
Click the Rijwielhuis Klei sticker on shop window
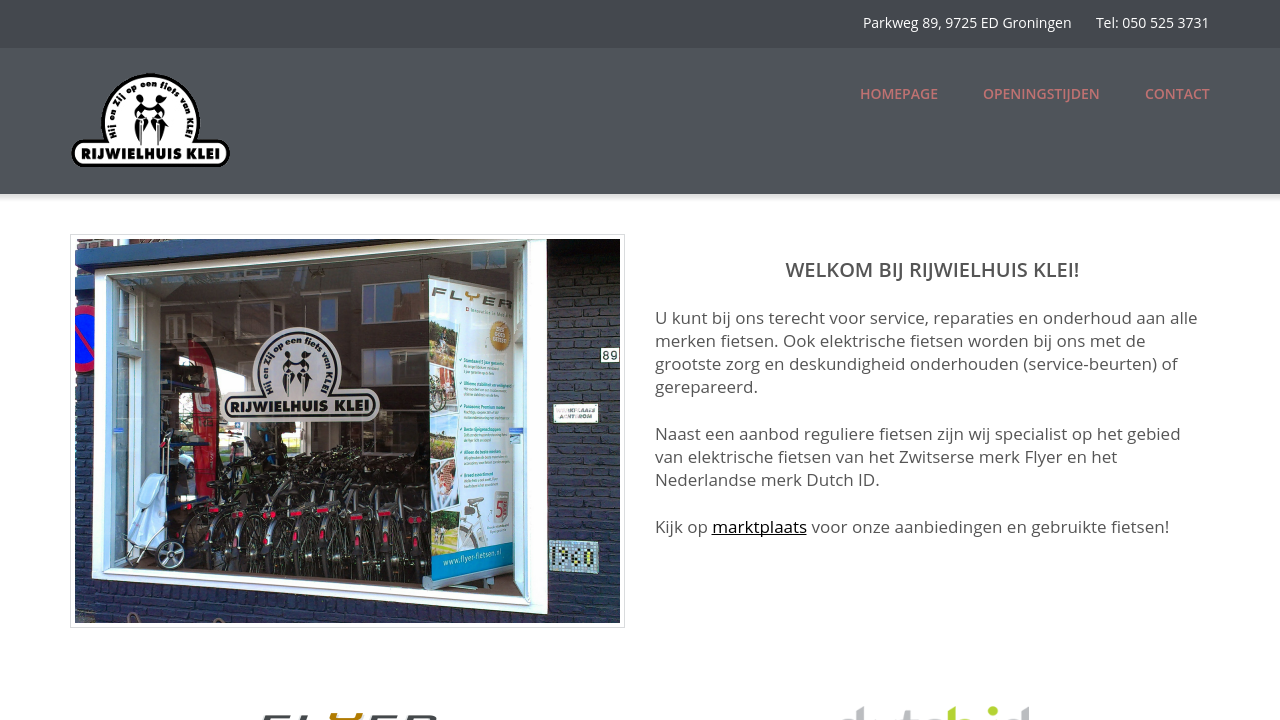(300, 377)
